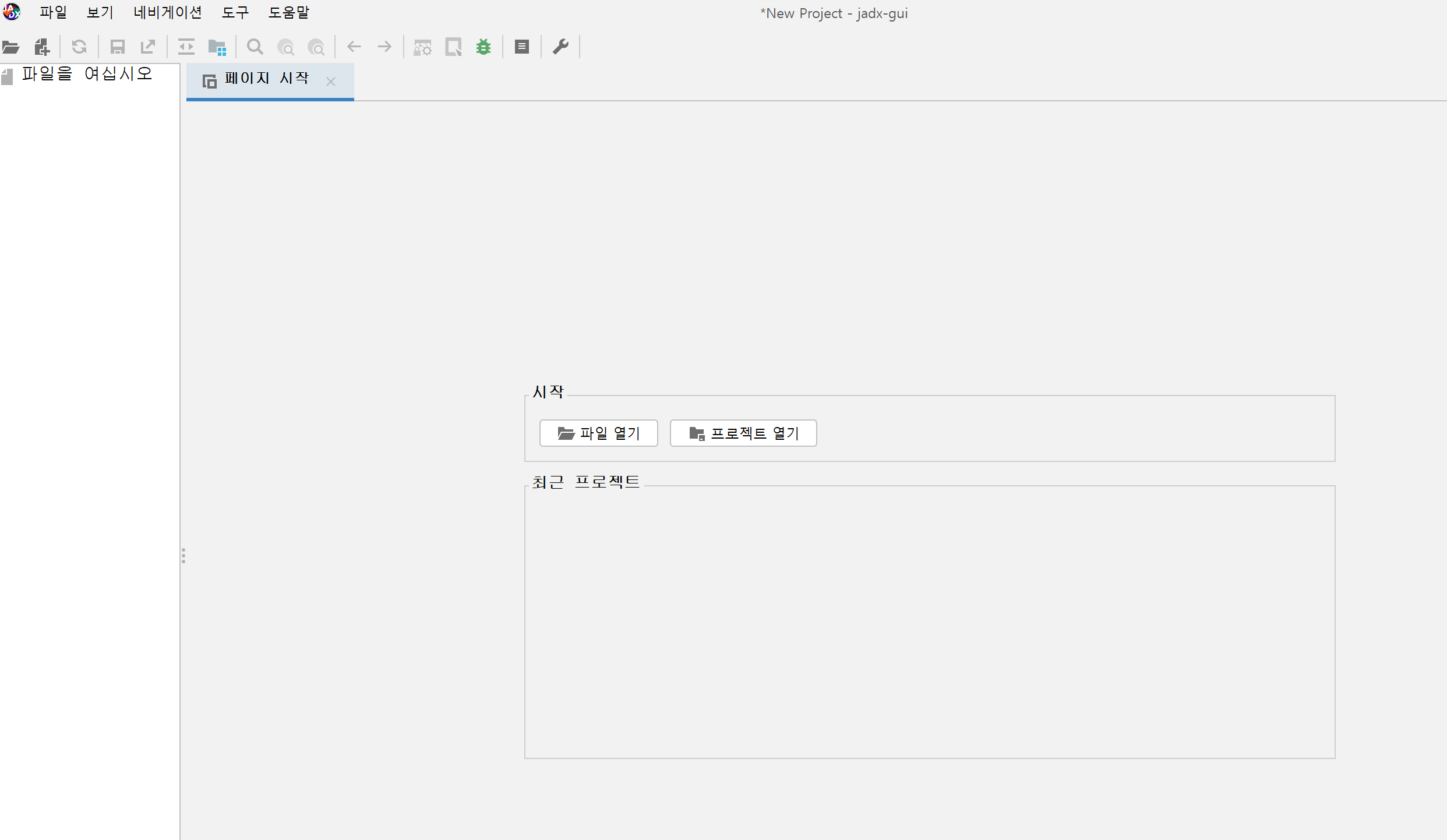Click the 파일 열기 button
Screen dimensions: 1447x840
tap(598, 433)
